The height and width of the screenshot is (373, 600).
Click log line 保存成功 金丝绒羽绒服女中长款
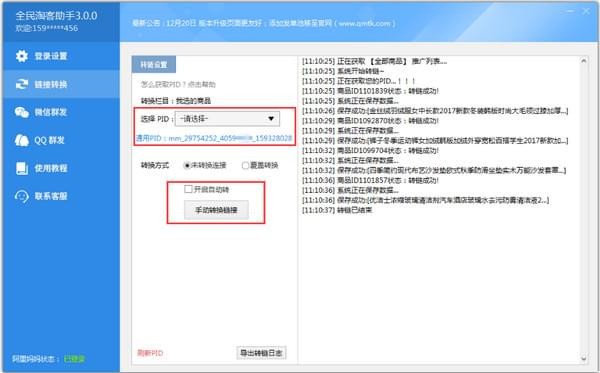pos(435,111)
